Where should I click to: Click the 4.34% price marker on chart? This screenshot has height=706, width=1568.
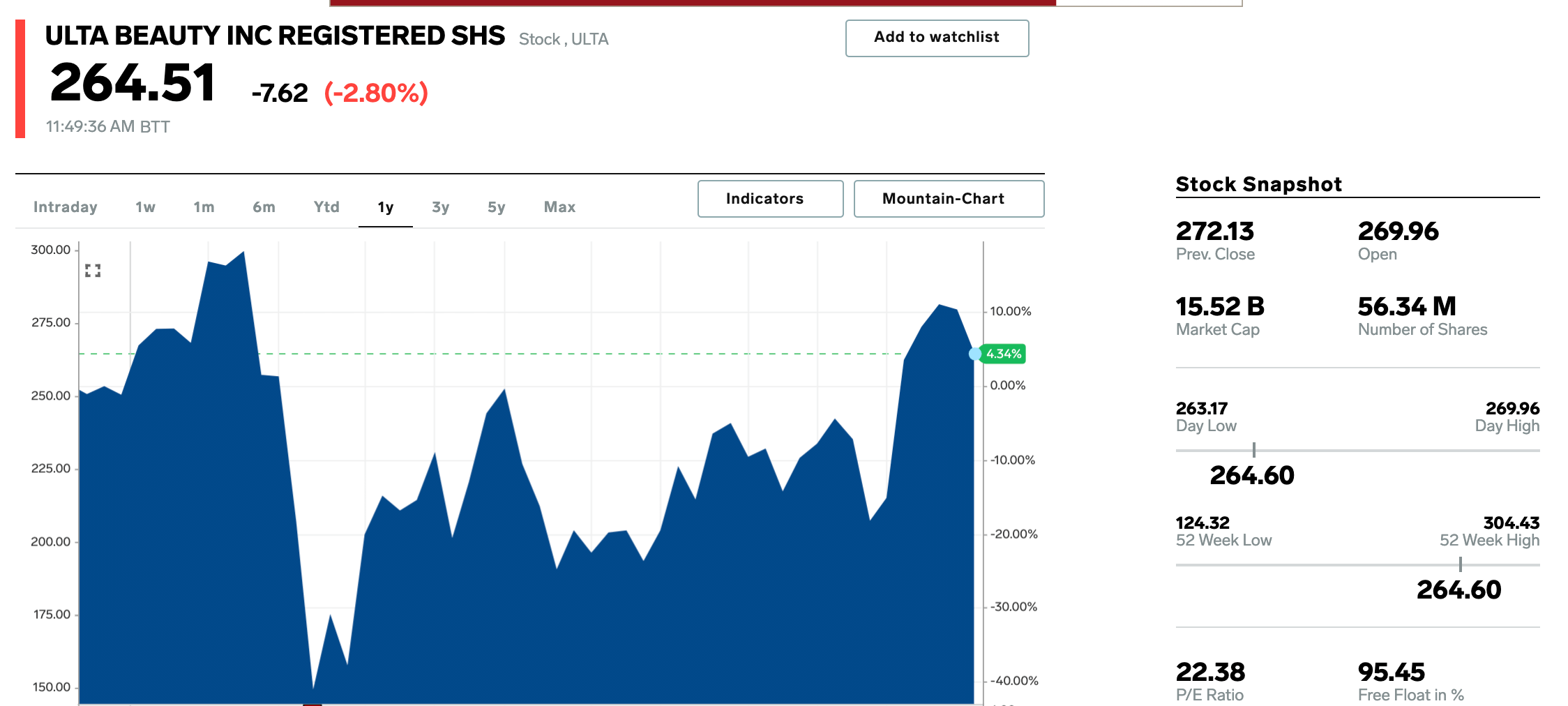[1003, 354]
